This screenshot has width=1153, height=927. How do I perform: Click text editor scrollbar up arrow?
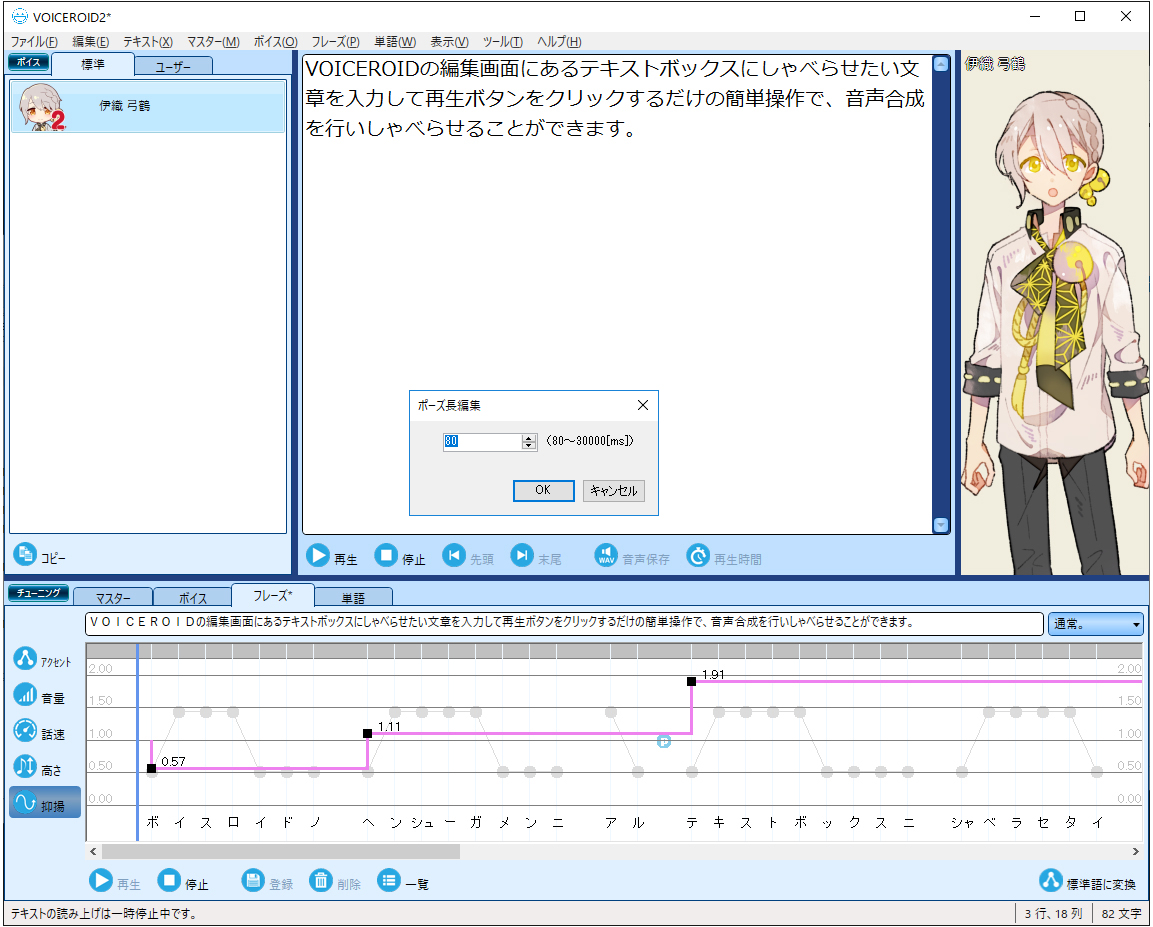click(x=941, y=65)
